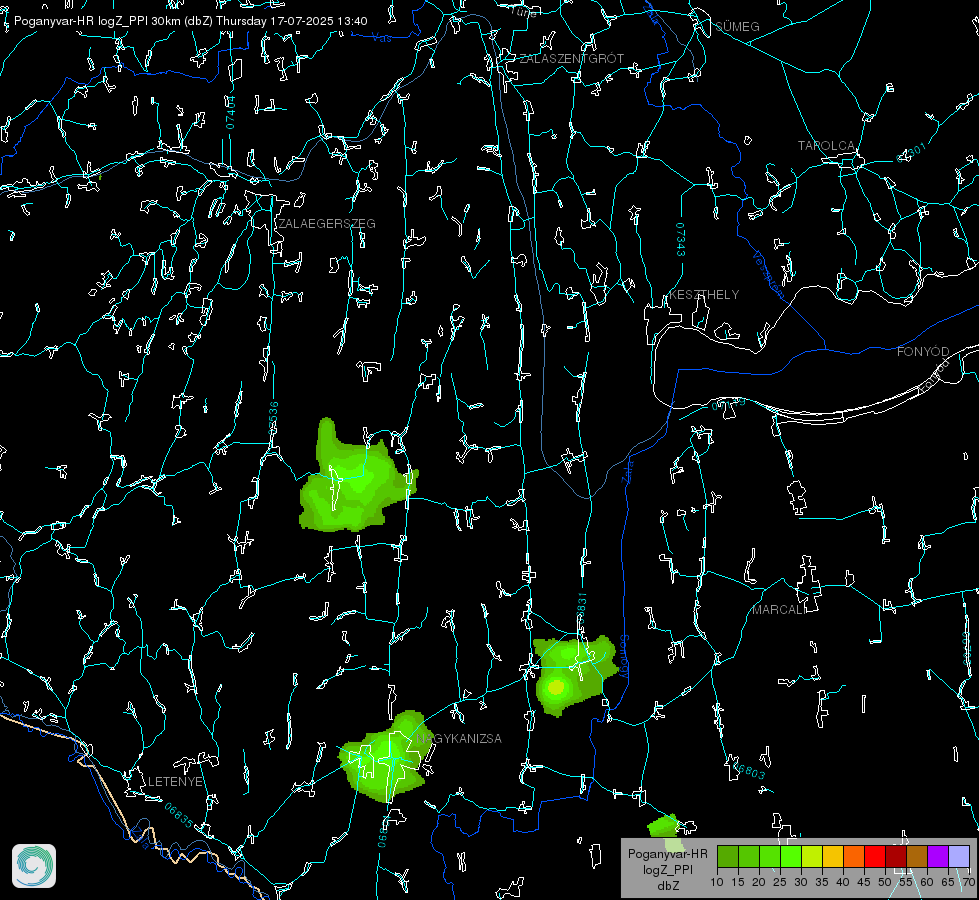Click road number label 07343

coord(681,240)
